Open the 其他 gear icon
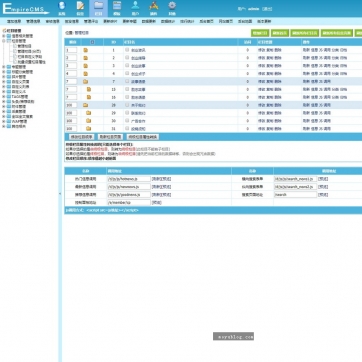Screen dimensions: 362x362 pos(172,8)
